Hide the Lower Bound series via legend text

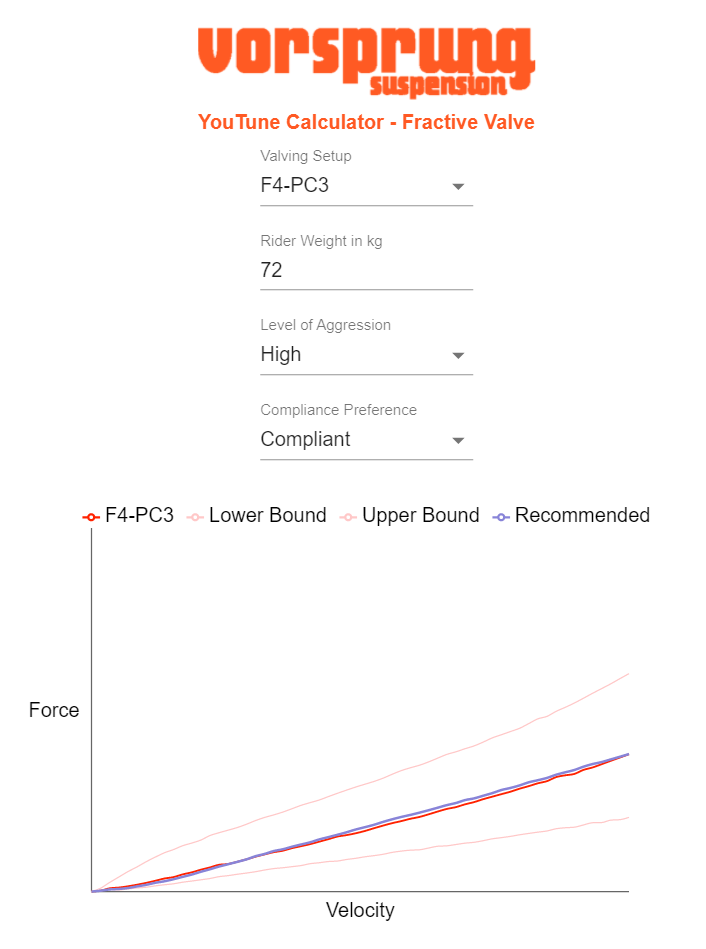click(267, 516)
